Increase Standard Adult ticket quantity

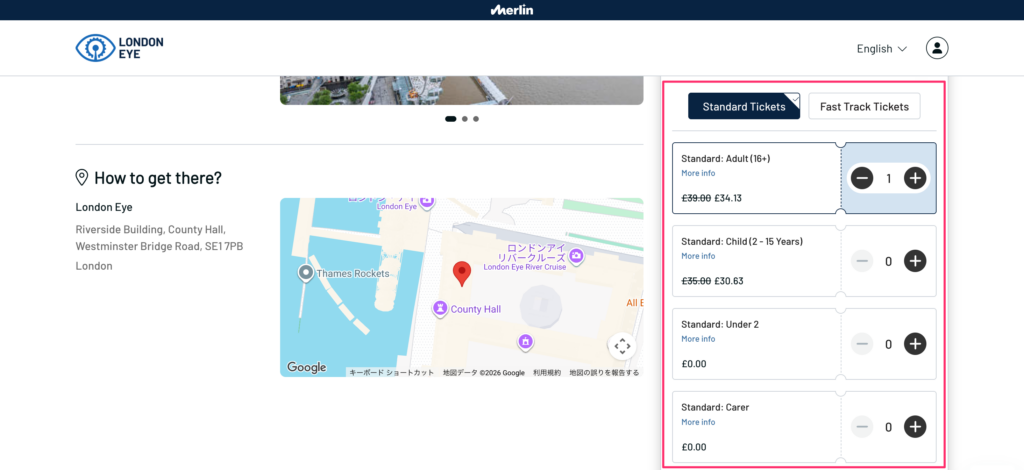point(915,178)
